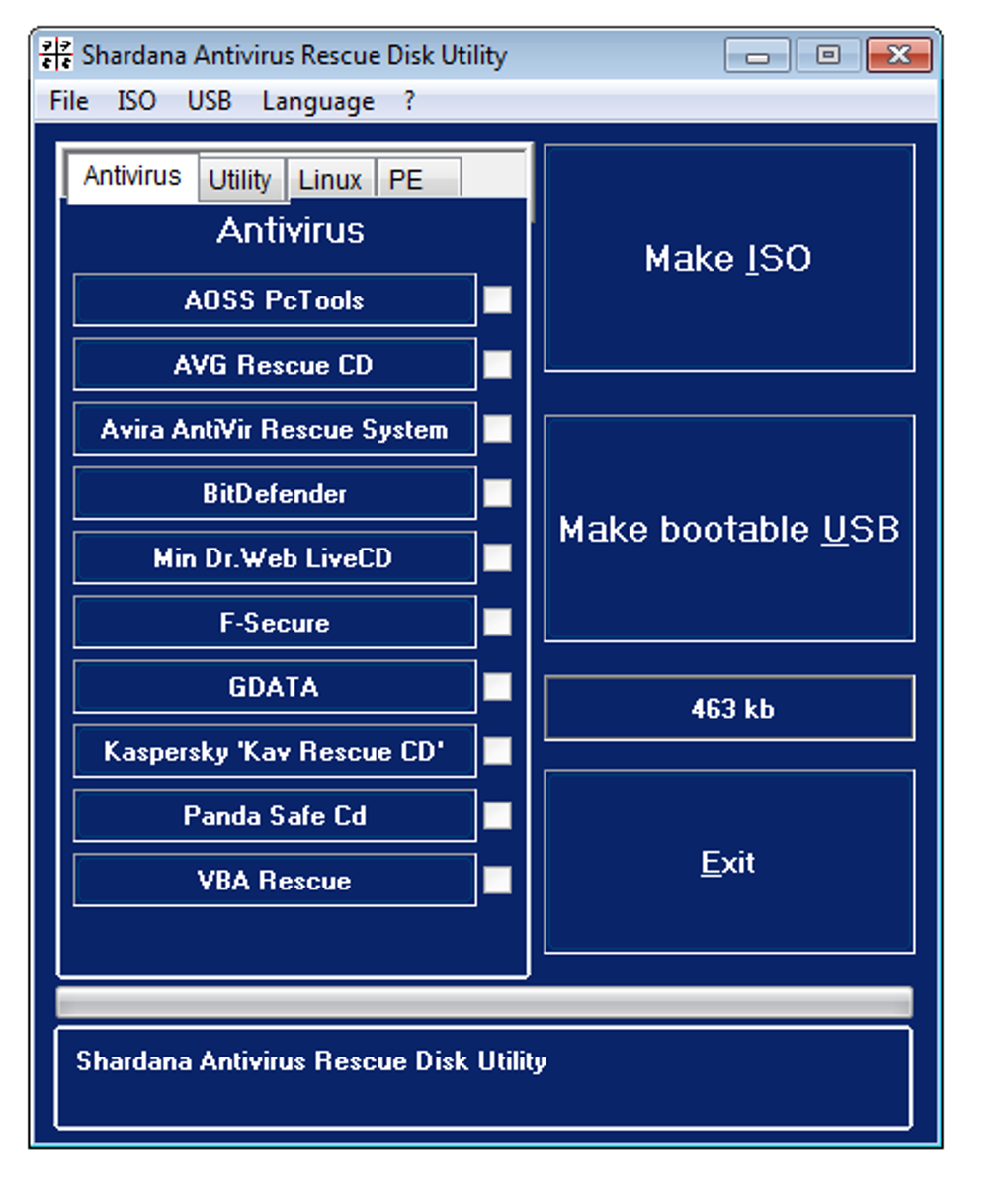This screenshot has height=1184, width=1008.
Task: Check the Min Dr.Web LiveCD checkbox
Action: pyautogui.click(x=498, y=558)
